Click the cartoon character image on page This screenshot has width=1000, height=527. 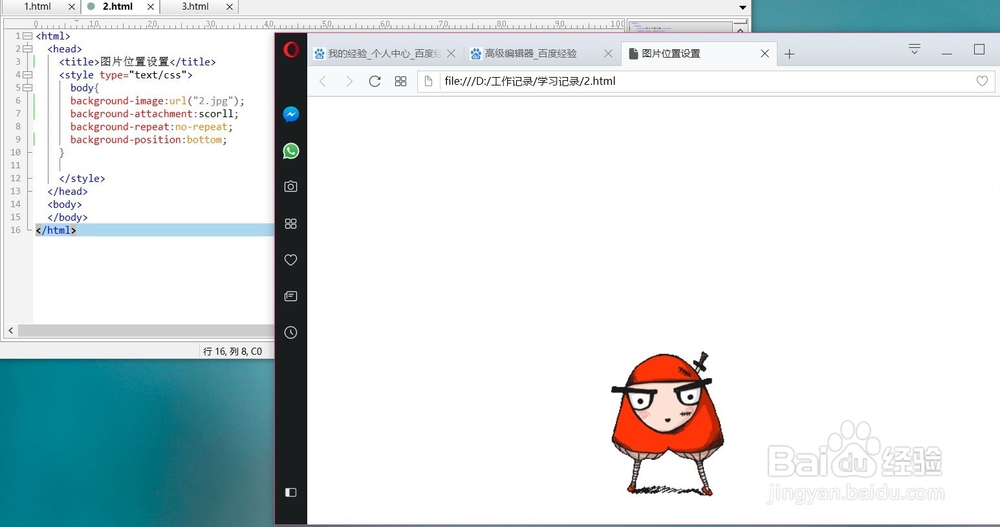pyautogui.click(x=666, y=424)
